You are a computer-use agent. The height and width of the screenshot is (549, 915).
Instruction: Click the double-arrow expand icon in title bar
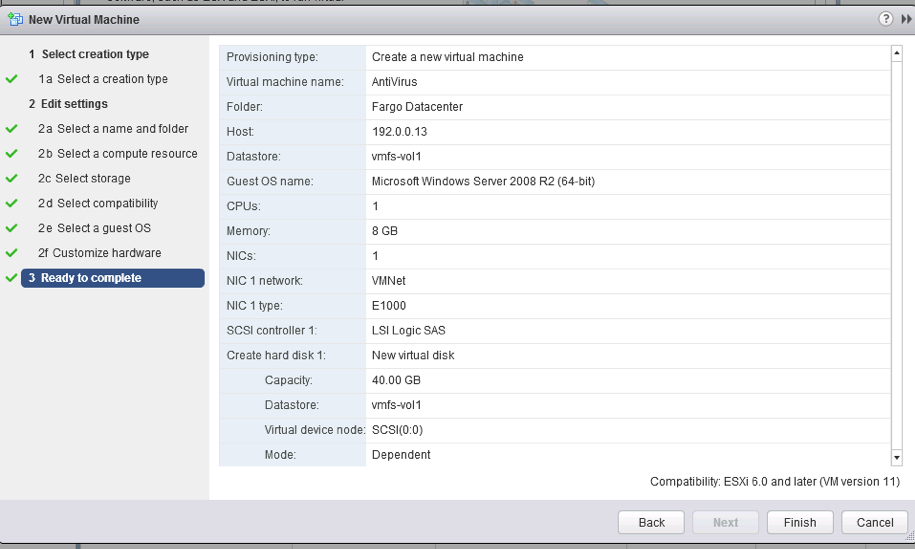coord(906,19)
